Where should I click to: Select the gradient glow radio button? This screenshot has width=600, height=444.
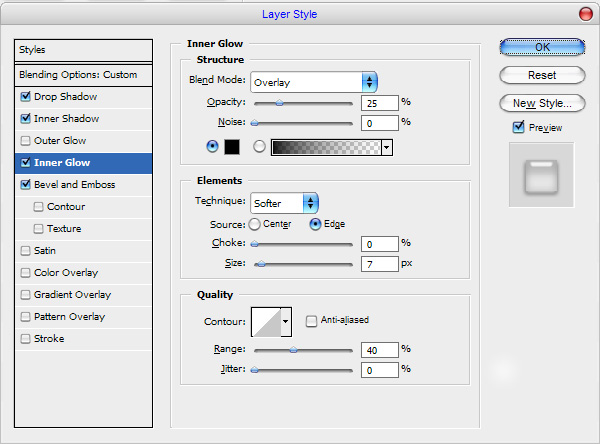click(259, 146)
